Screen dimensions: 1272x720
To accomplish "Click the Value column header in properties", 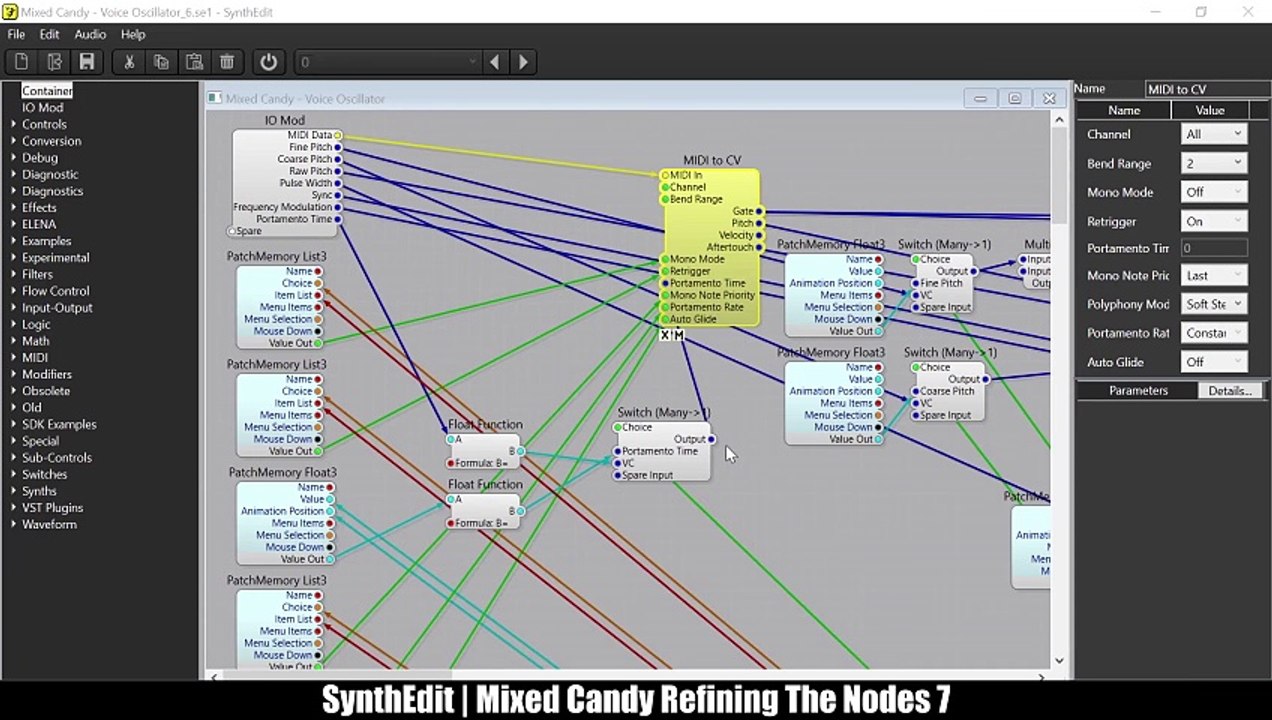I will 1209,110.
